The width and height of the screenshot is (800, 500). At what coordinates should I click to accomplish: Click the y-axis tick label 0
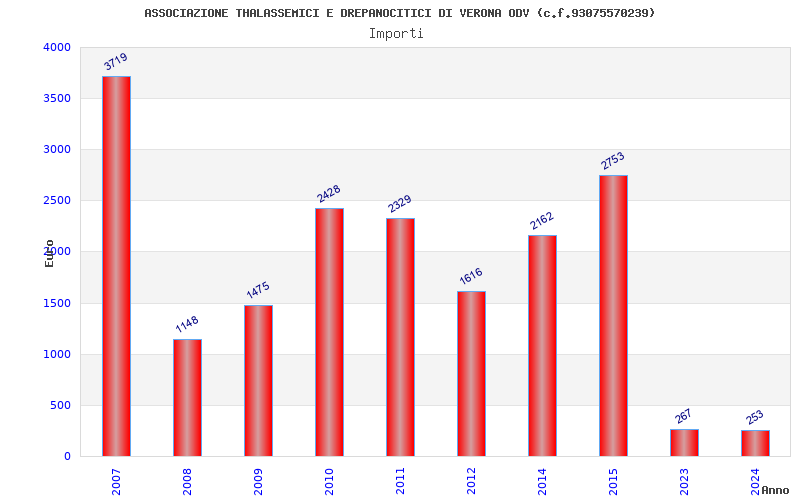(x=67, y=457)
